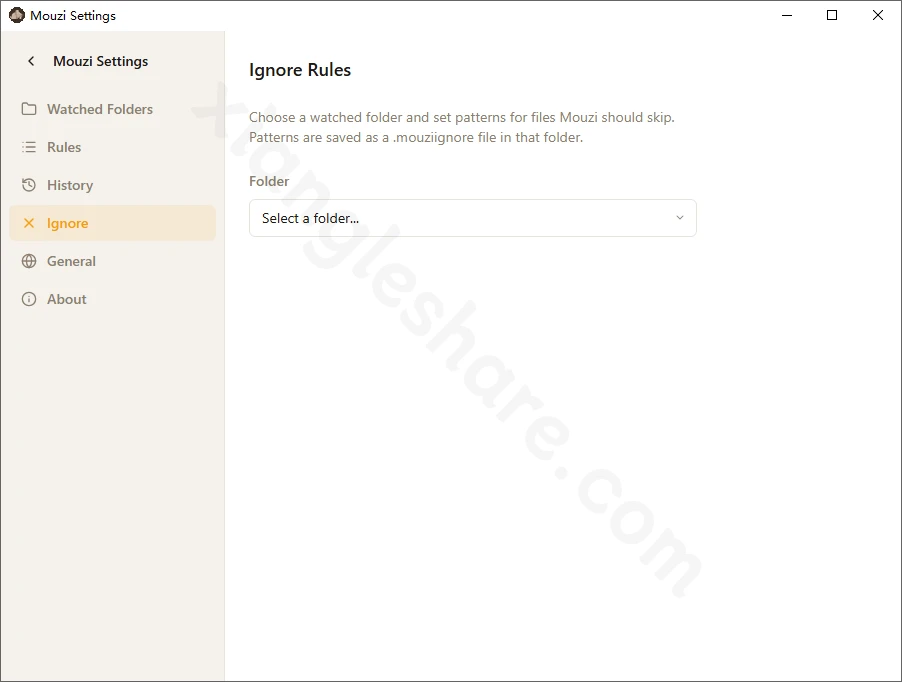902x682 pixels.
Task: Click the mouziignore description text
Action: click(x=461, y=127)
